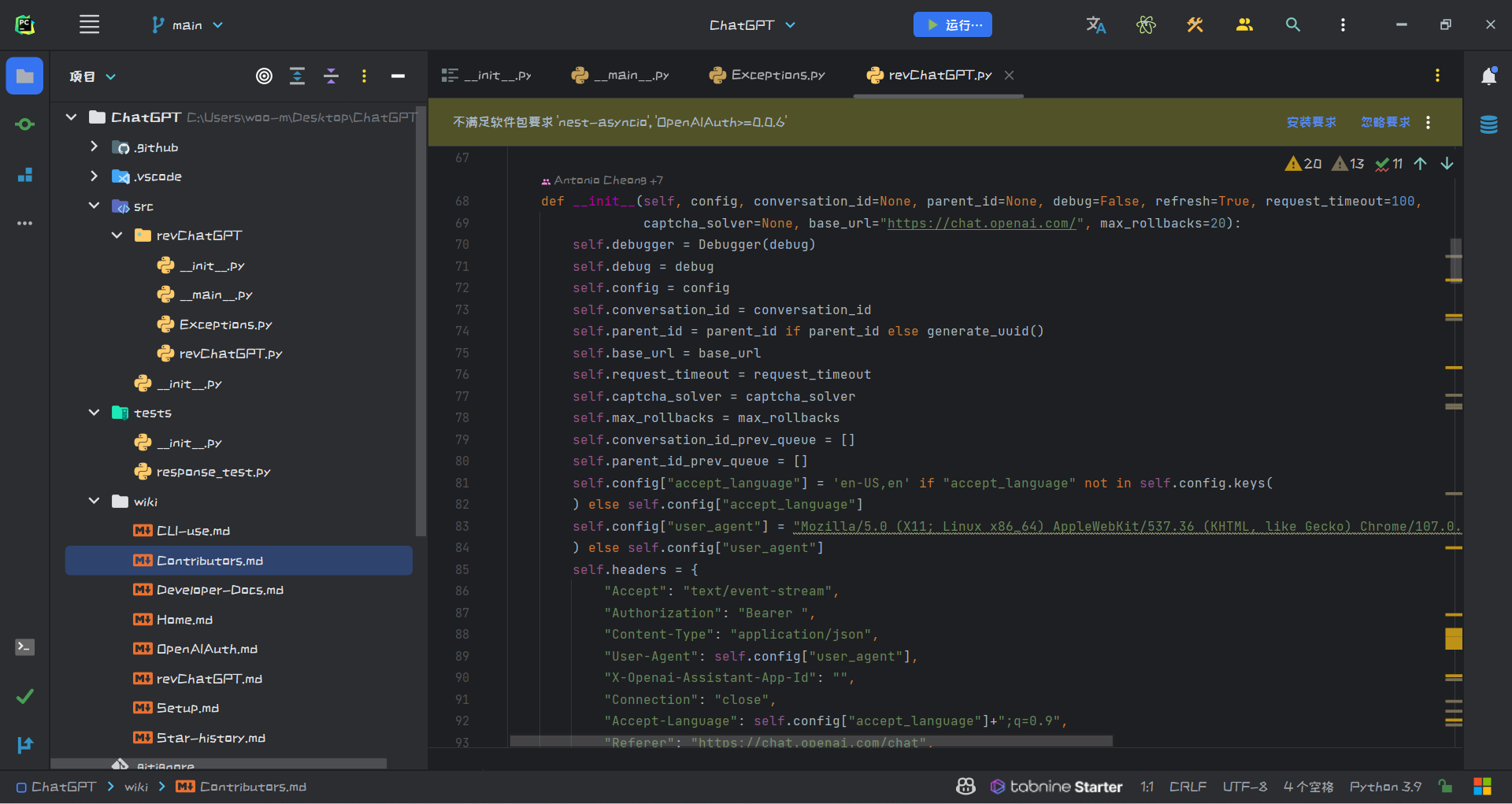Viewport: 1512px width, 804px height.
Task: Open the terminal tool window
Action: [25, 647]
